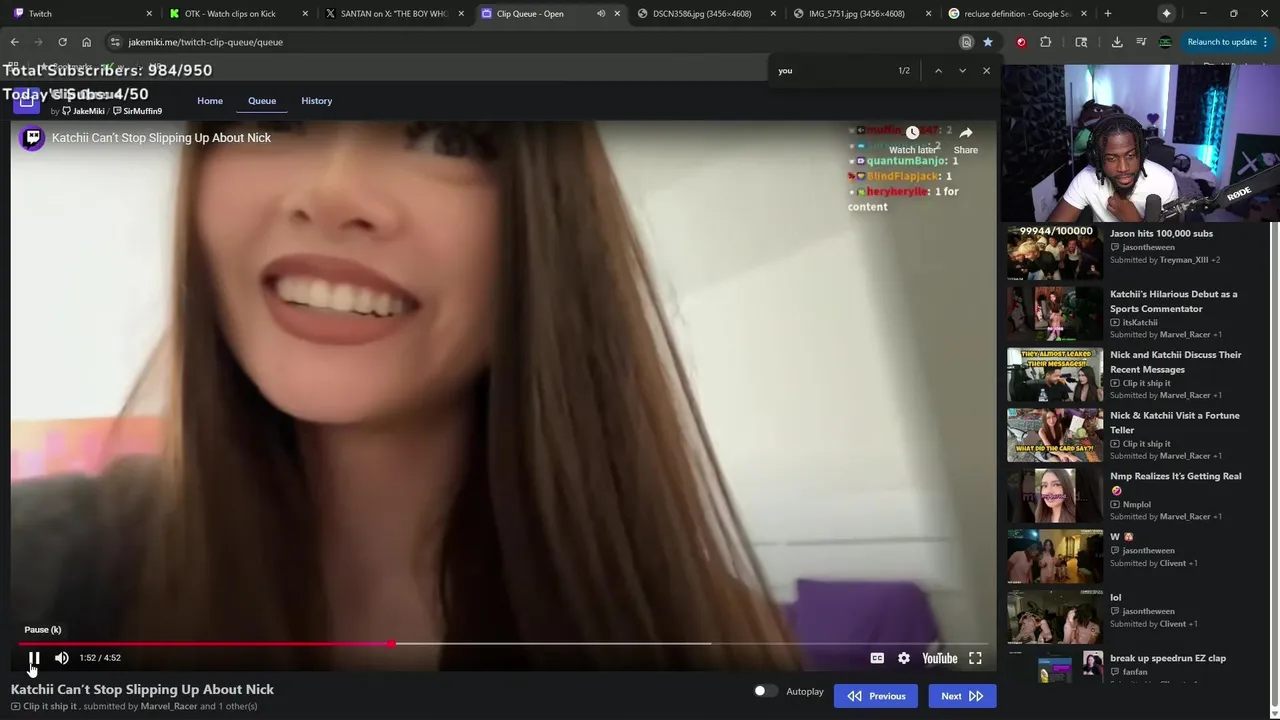Viewport: 1280px width, 720px height.
Task: Mute the Clip Queue tab audio icon
Action: [601, 14]
